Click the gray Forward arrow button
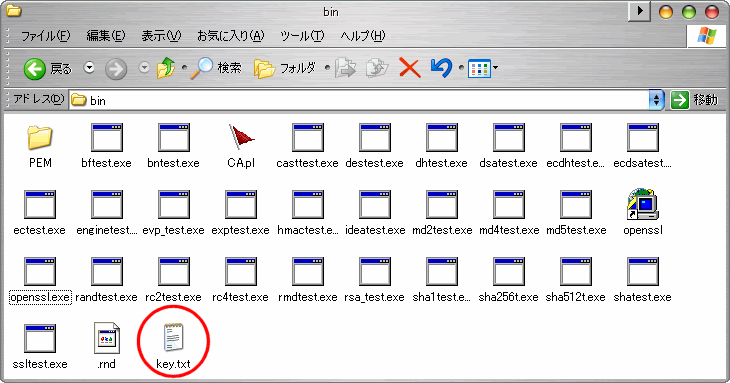This screenshot has width=730, height=383. tap(115, 70)
